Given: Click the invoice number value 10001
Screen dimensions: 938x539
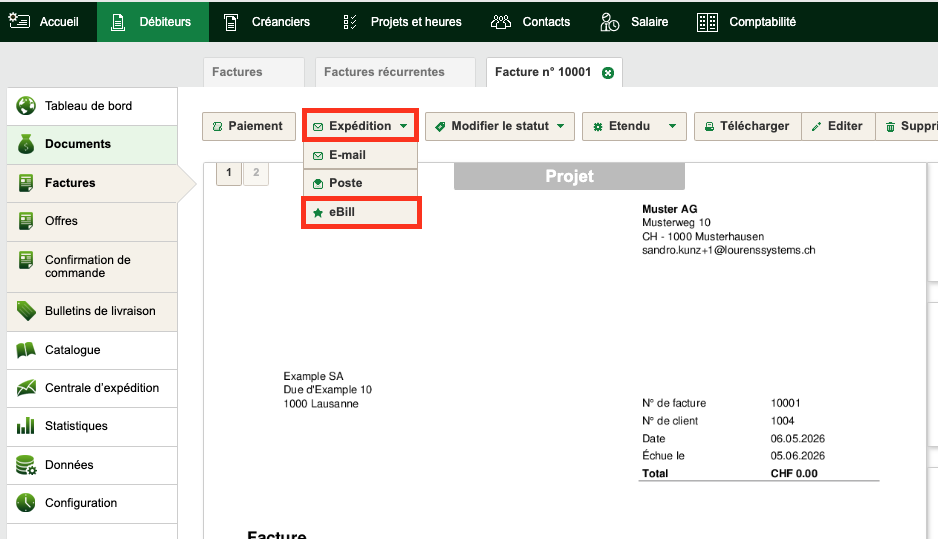Looking at the screenshot, I should pos(785,403).
